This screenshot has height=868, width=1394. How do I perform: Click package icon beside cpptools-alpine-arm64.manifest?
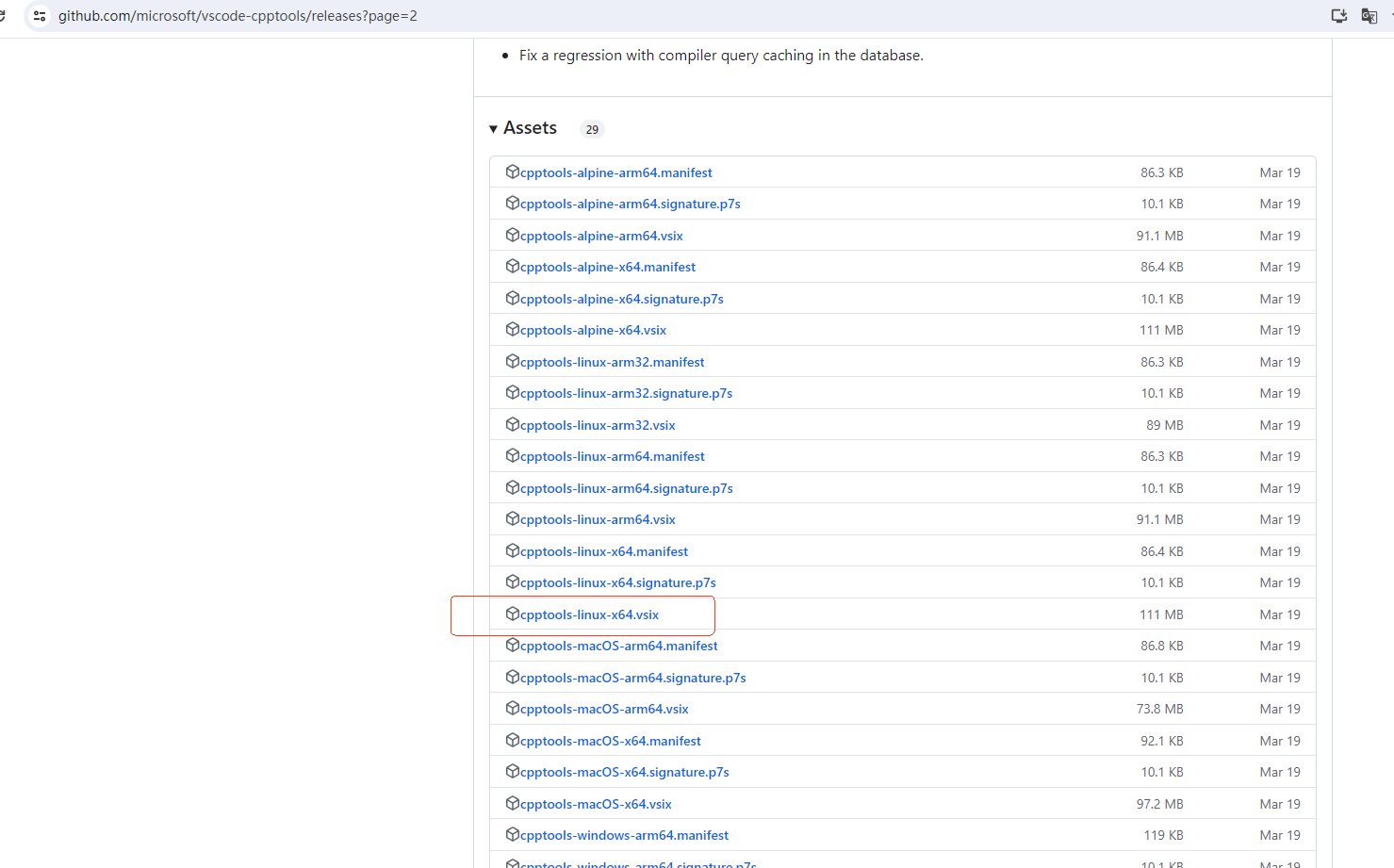(x=513, y=172)
